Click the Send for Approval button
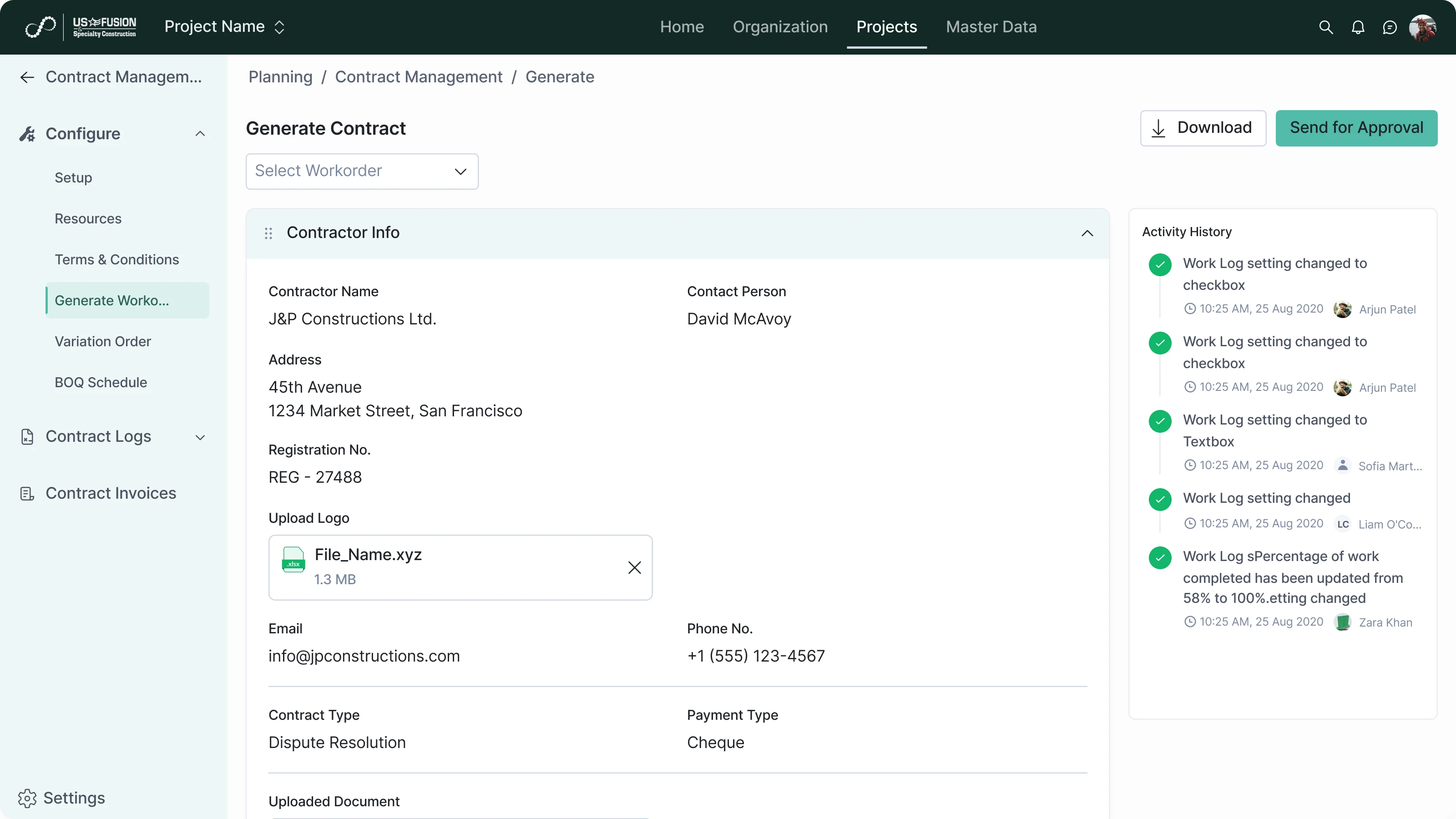 [1356, 128]
